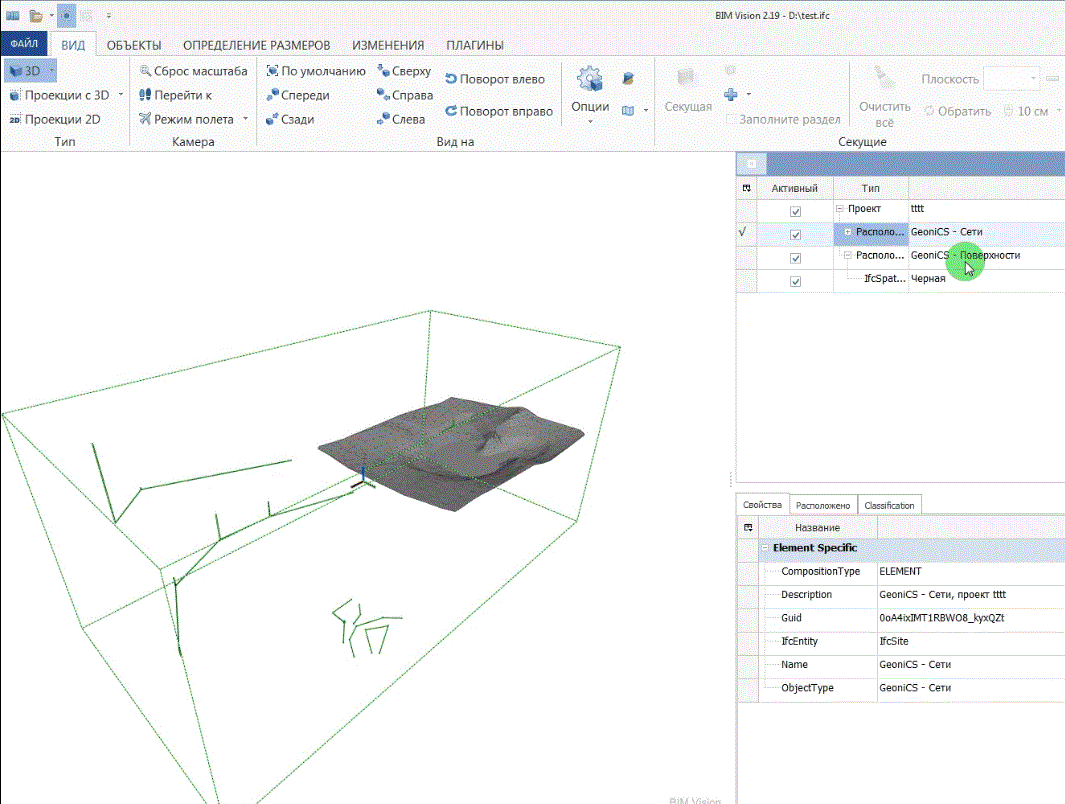
Task: Click the blue plus icon in Секущие group
Action: tap(731, 94)
